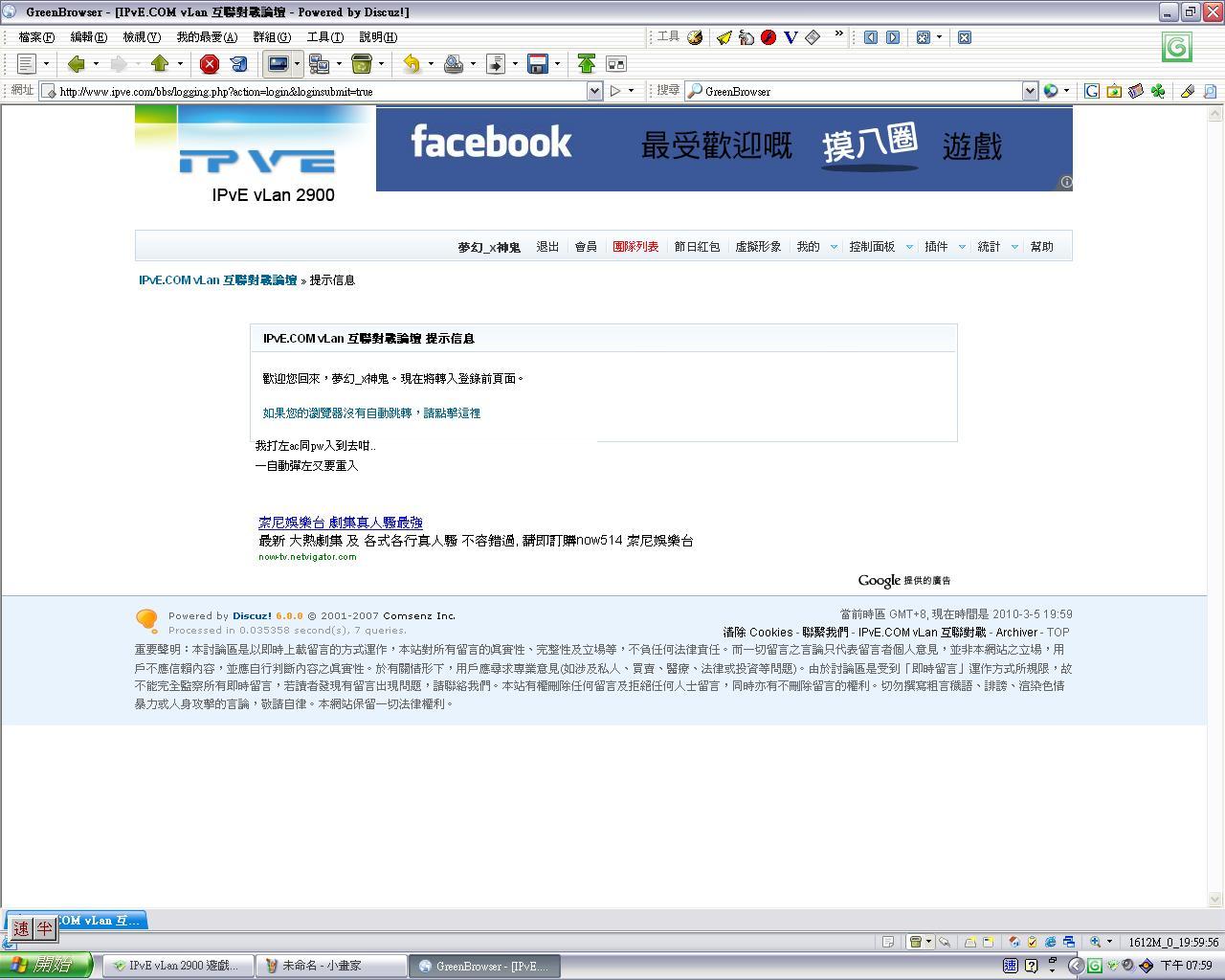1225x980 pixels.
Task: Open the back button history dropdown
Action: tap(96, 64)
